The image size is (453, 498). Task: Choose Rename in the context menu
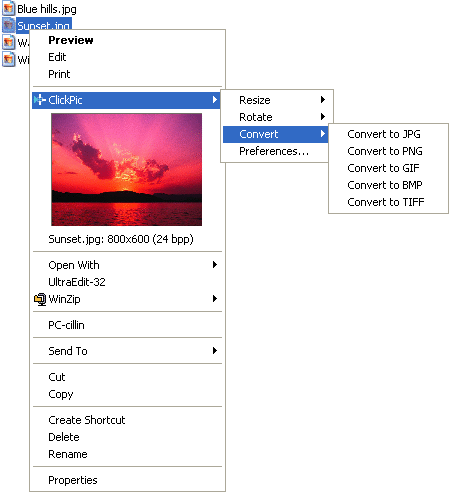127,454
